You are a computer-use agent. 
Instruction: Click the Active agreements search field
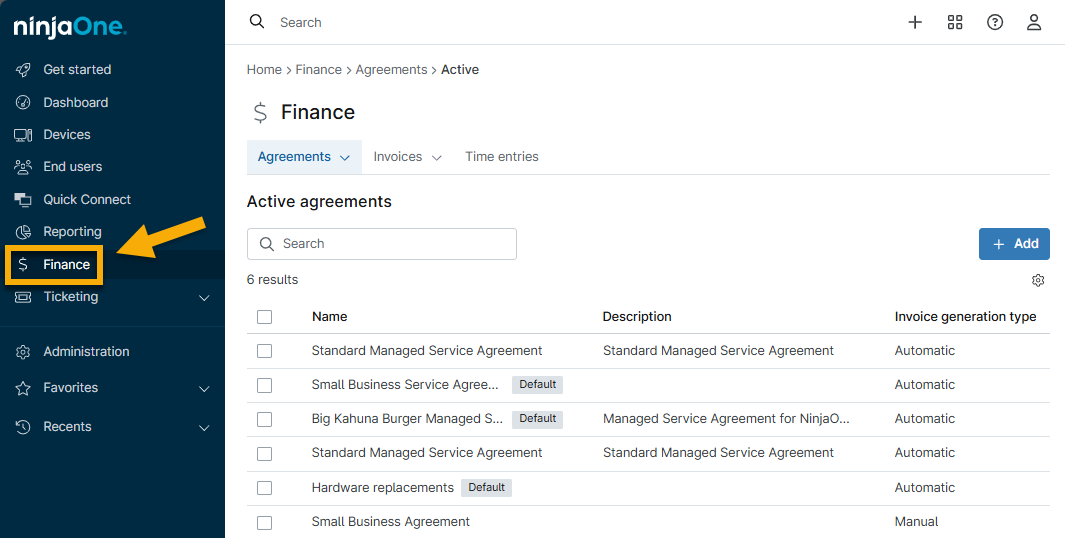[x=382, y=244]
